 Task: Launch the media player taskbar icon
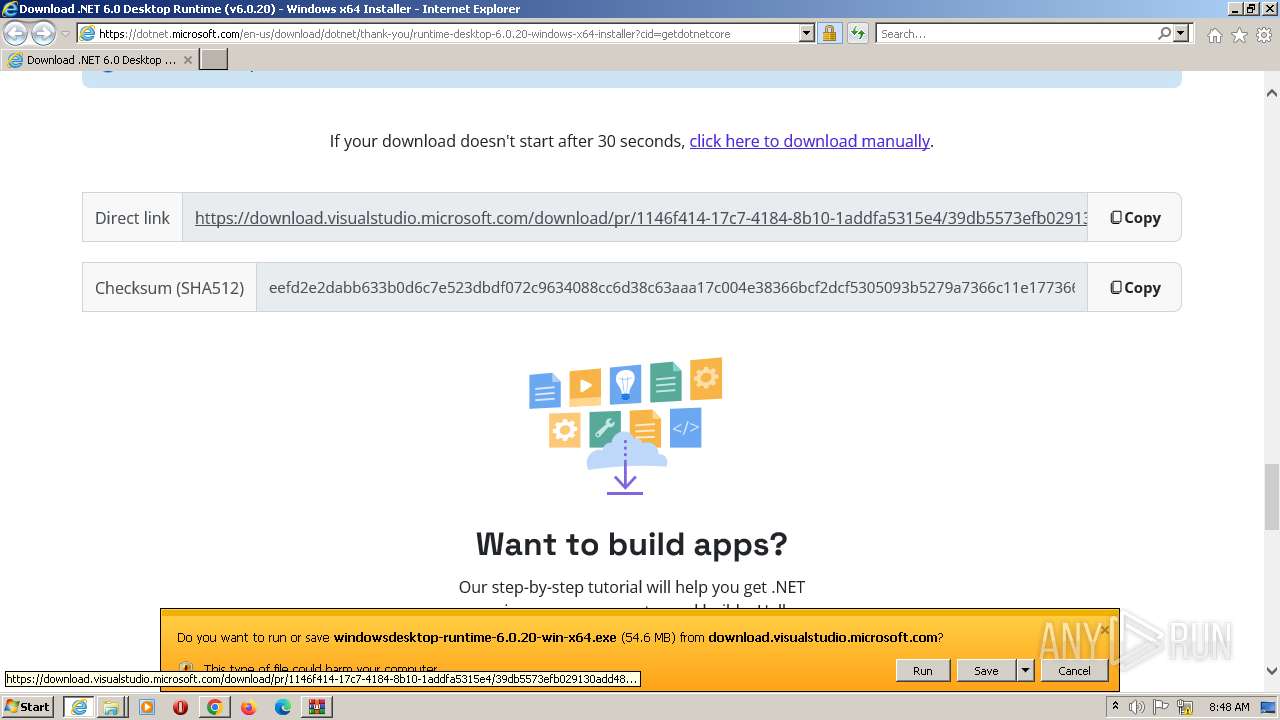tap(147, 707)
